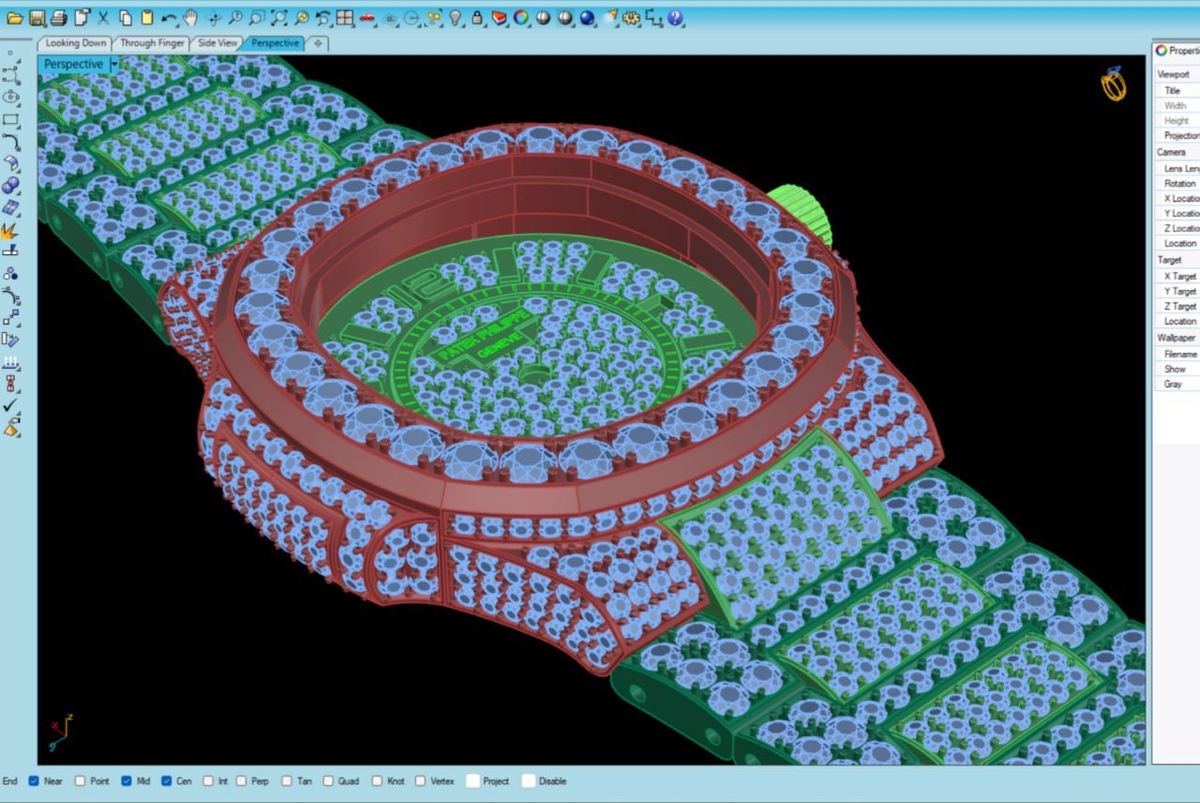This screenshot has width=1200, height=803.
Task: Click the Show option under Wallpaper
Action: [1178, 369]
